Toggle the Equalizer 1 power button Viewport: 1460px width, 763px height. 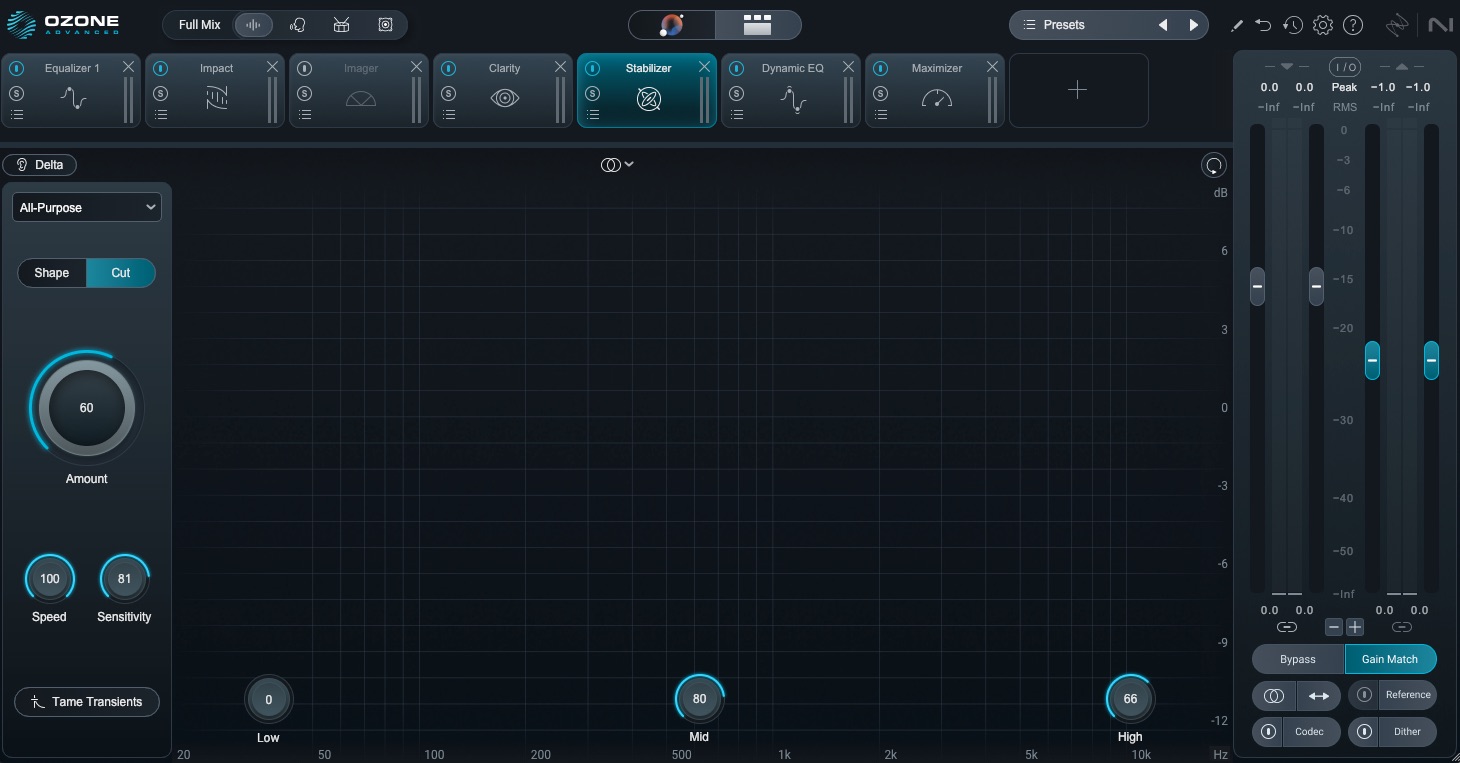[x=16, y=69]
